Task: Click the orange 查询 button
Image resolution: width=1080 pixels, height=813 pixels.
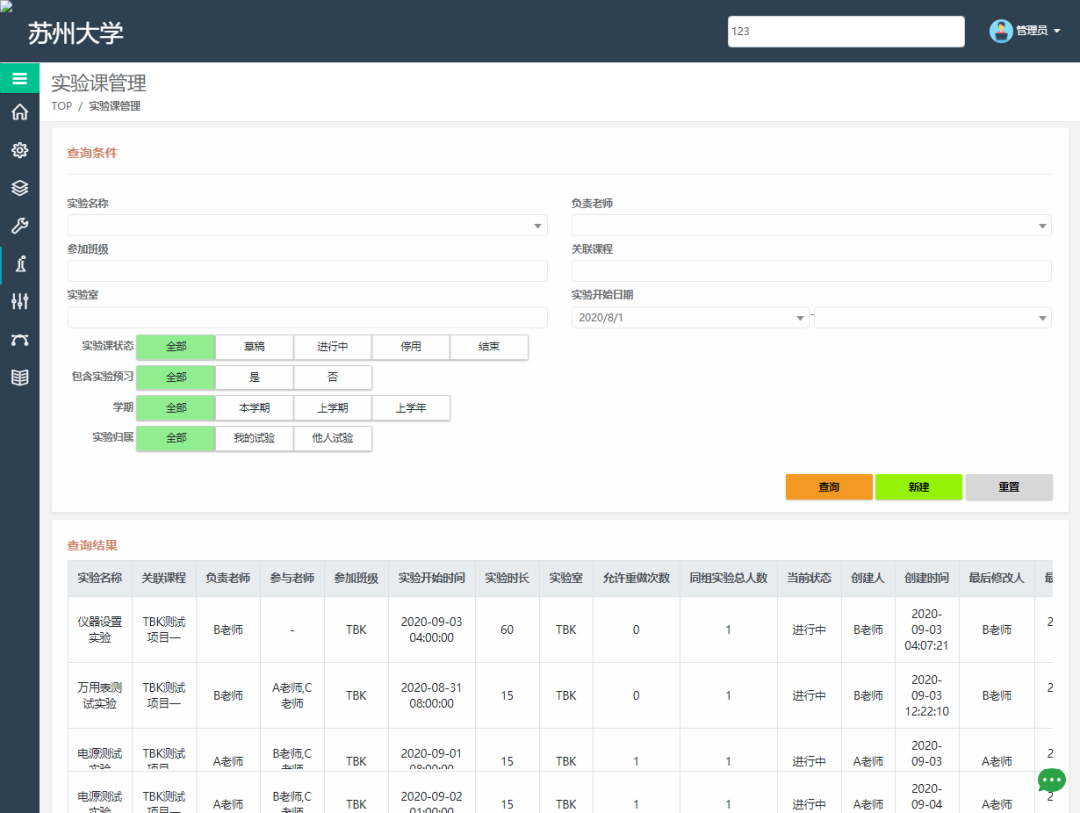Action: tap(829, 487)
